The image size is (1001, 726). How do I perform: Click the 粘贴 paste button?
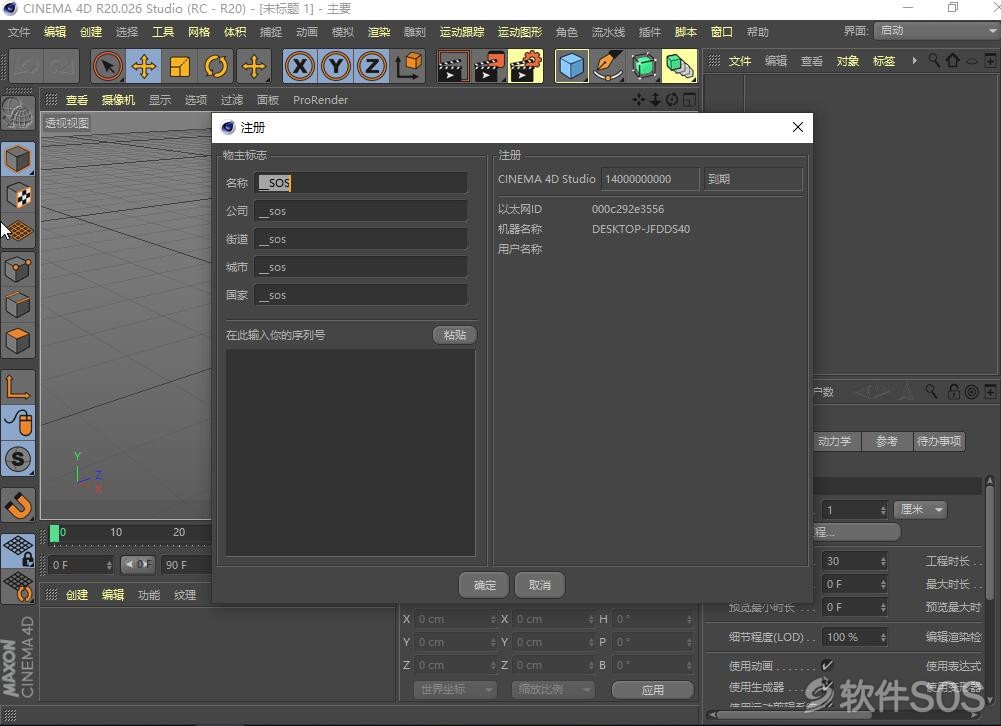pos(455,335)
